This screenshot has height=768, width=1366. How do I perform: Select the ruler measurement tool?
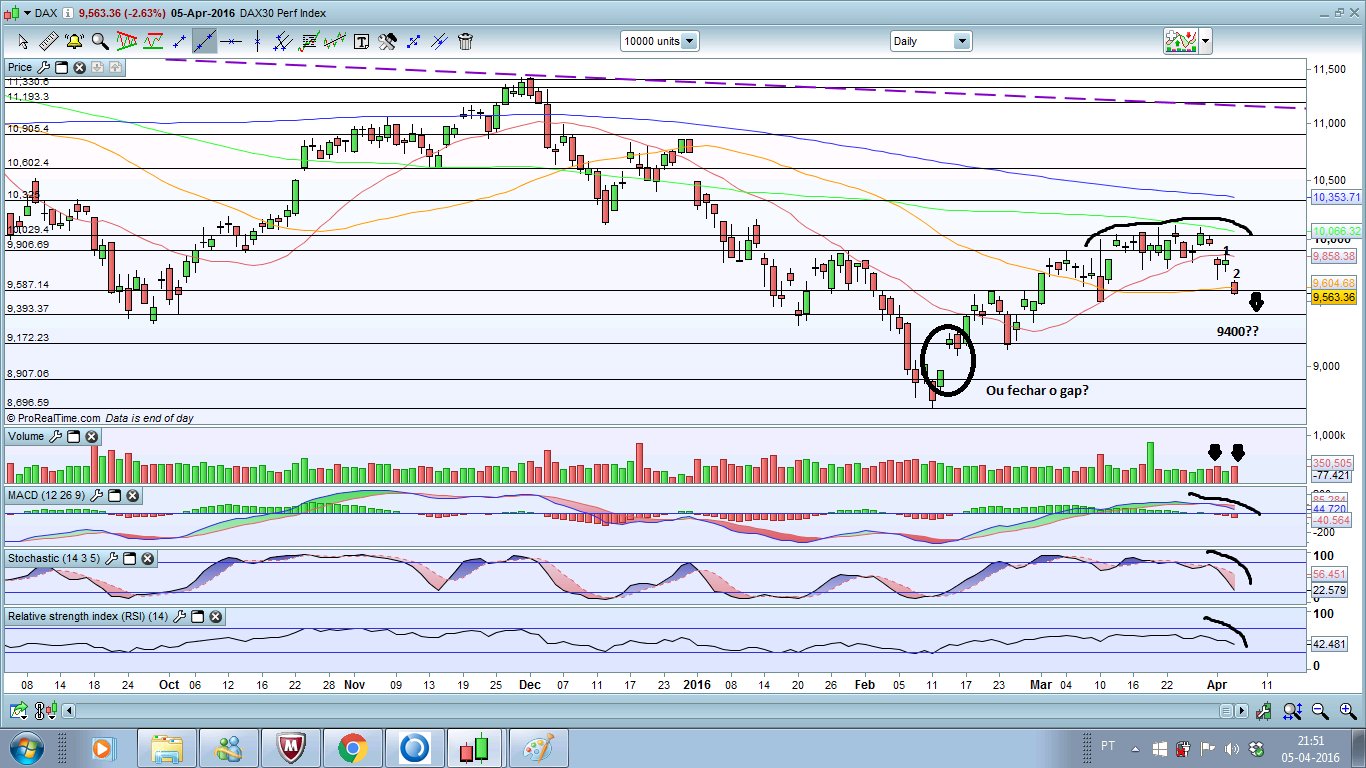pyautogui.click(x=48, y=41)
